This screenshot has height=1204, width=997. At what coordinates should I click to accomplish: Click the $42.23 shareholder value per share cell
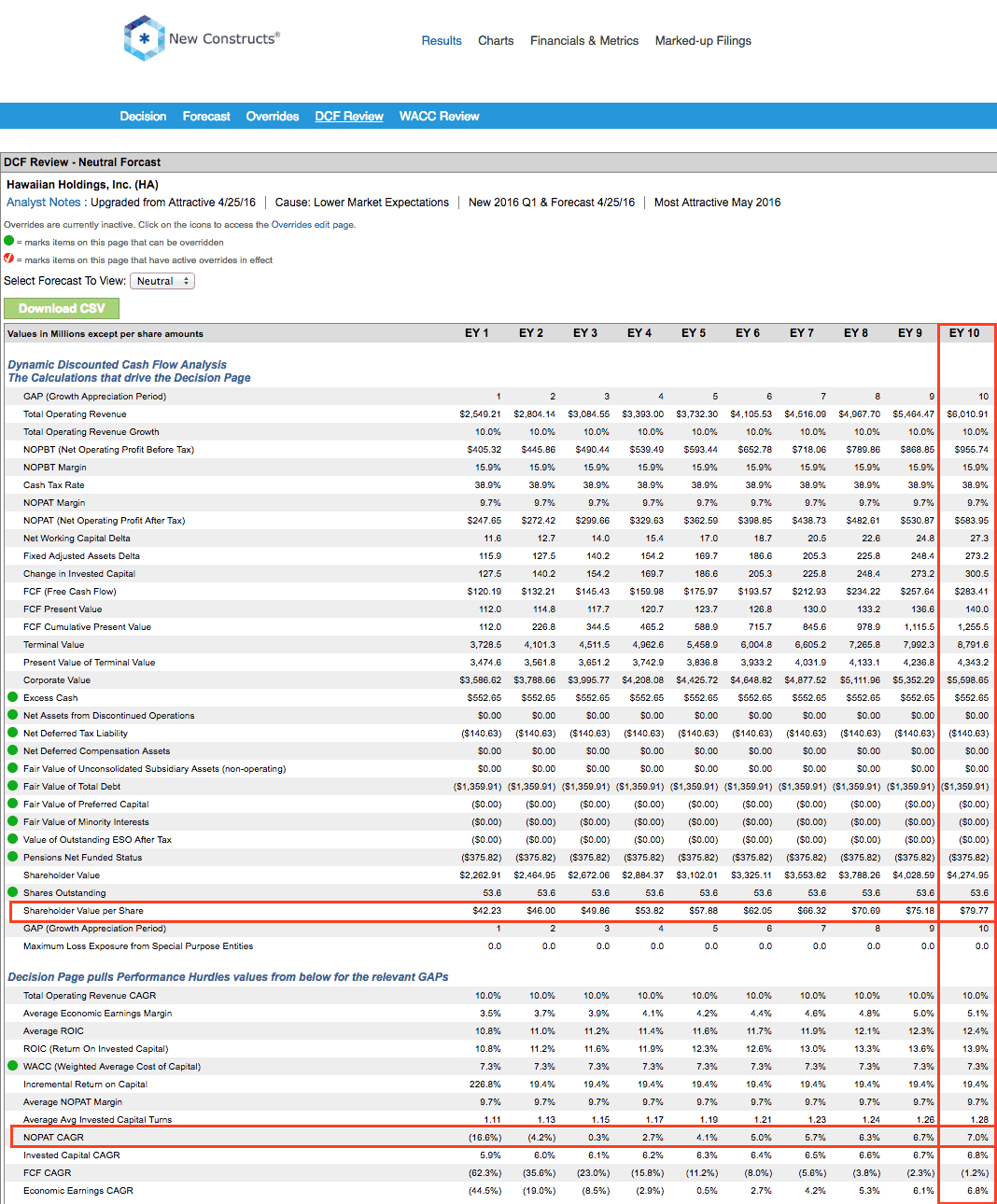[x=486, y=910]
